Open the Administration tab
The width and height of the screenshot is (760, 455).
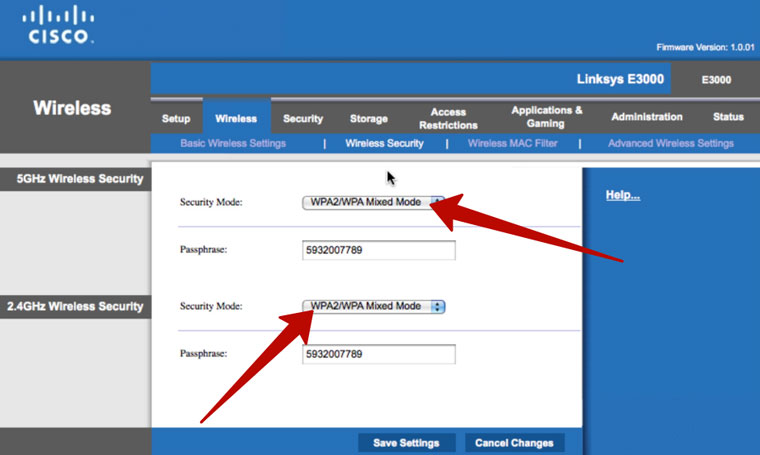(647, 117)
